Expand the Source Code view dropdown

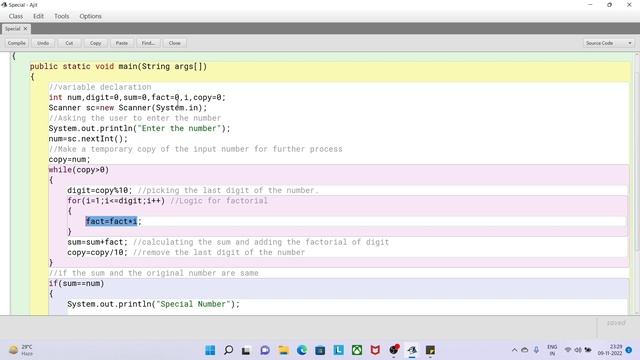pyautogui.click(x=608, y=43)
